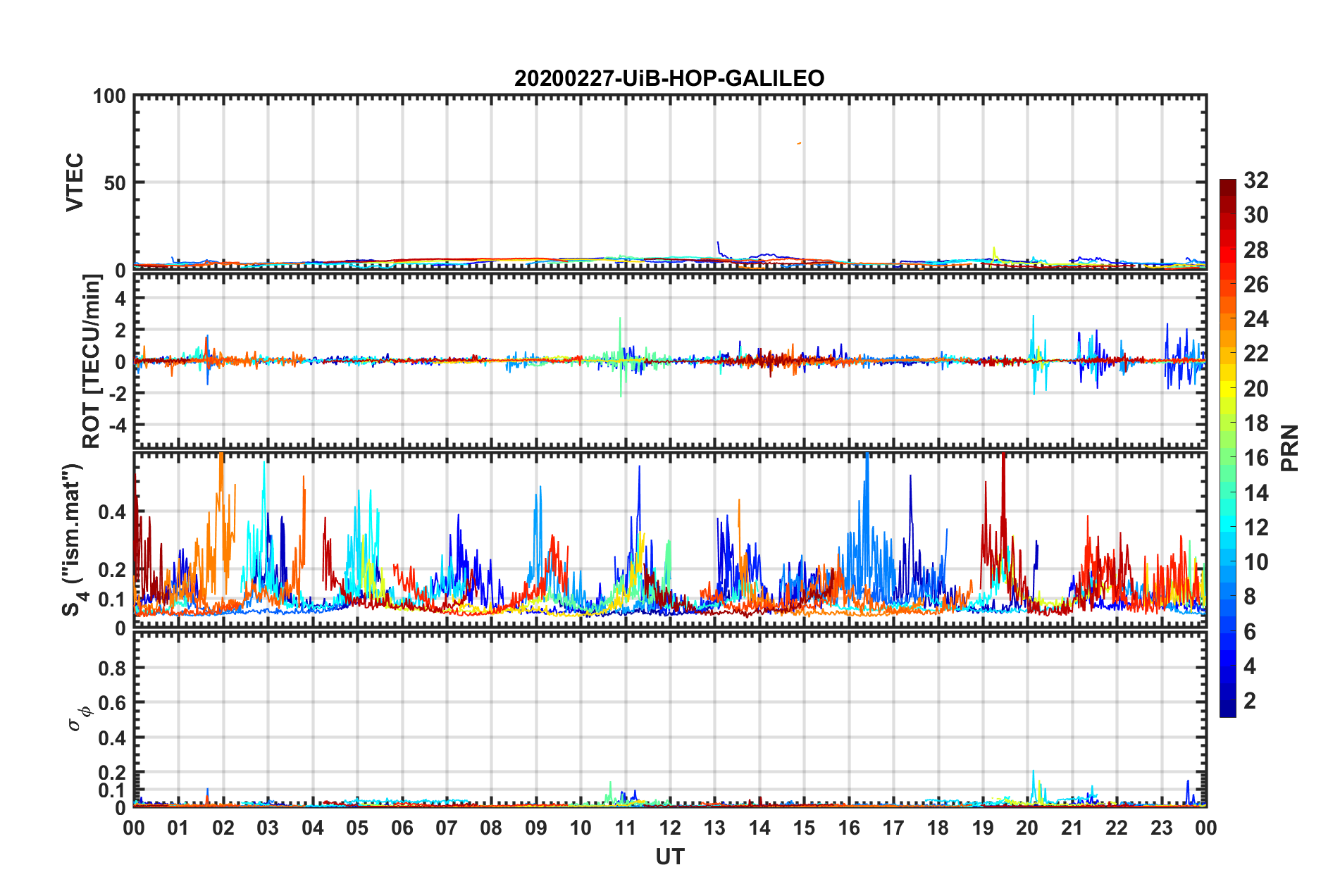Select hour 15 on the UT axis
Screen dimensions: 1340x896
click(804, 828)
